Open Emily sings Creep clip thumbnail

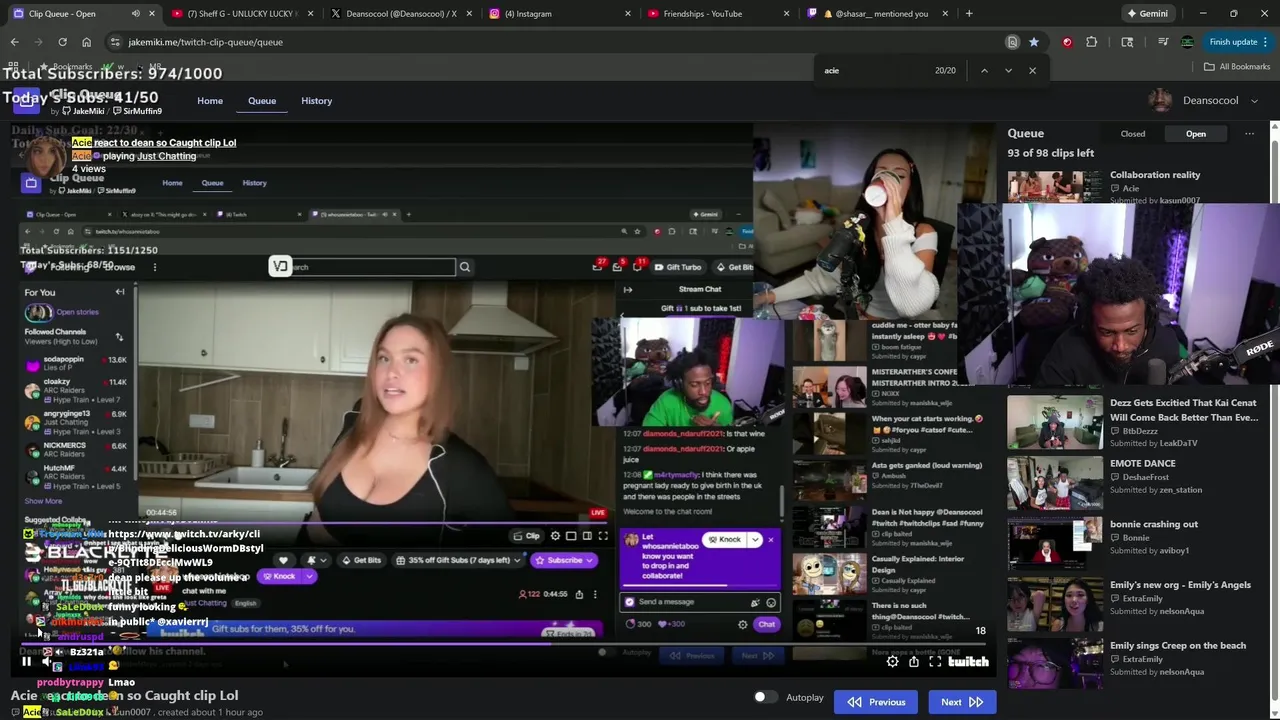point(1054,664)
